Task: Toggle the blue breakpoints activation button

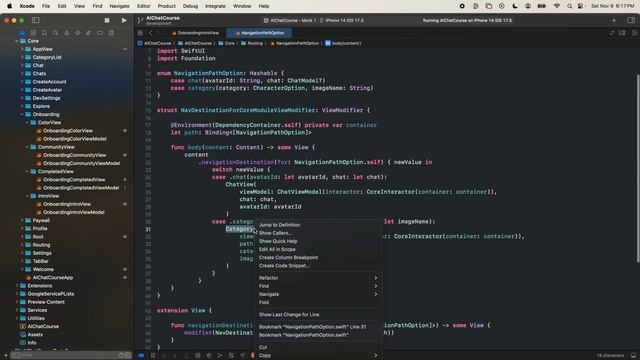Action: point(141,356)
